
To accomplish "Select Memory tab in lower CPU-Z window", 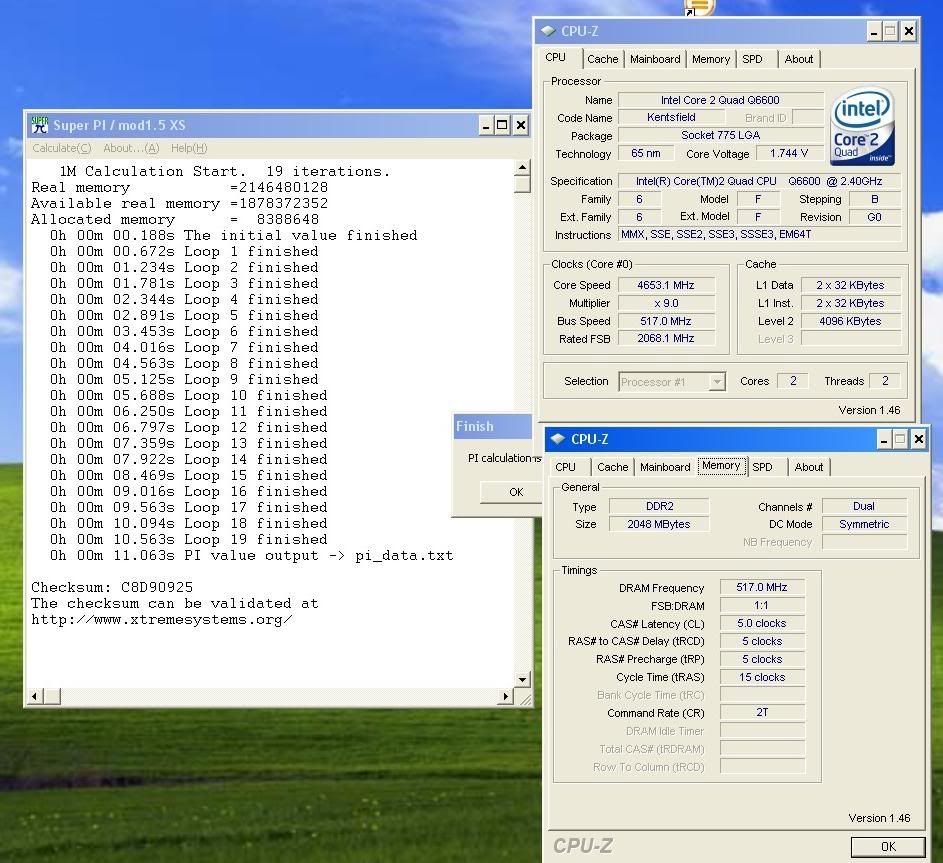I will point(722,465).
